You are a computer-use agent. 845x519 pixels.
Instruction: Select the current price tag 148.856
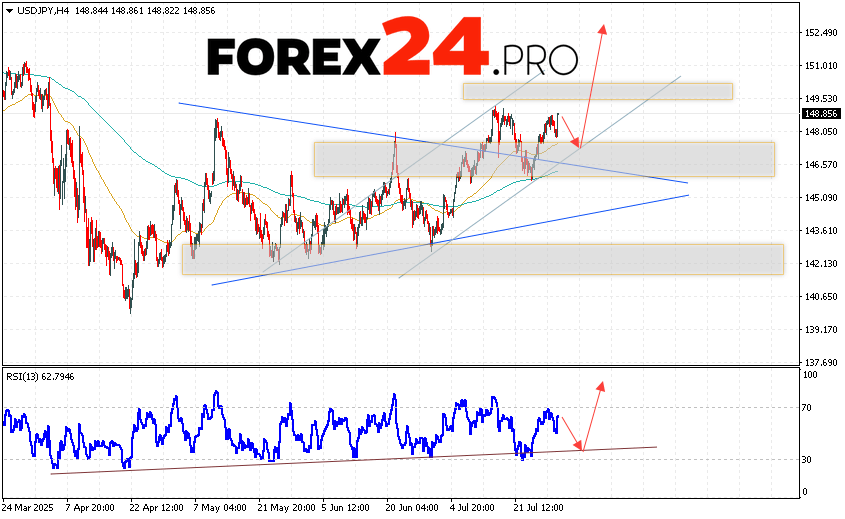click(x=819, y=114)
